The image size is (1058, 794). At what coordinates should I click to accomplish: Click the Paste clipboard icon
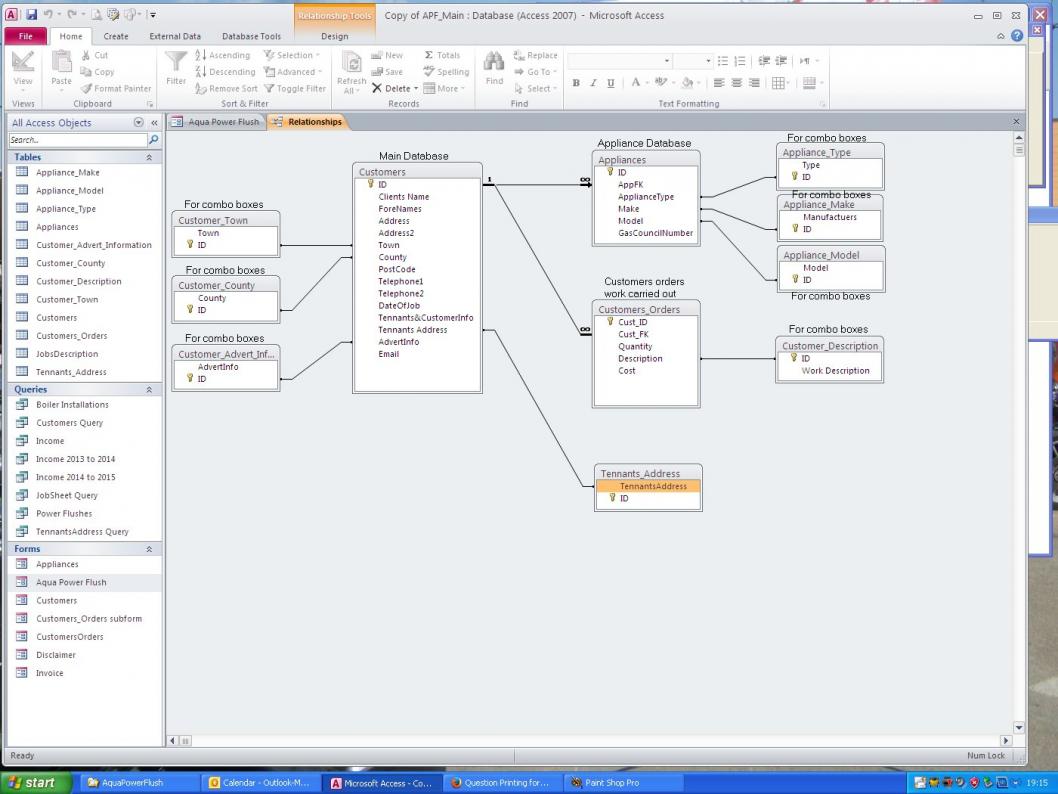tap(61, 62)
